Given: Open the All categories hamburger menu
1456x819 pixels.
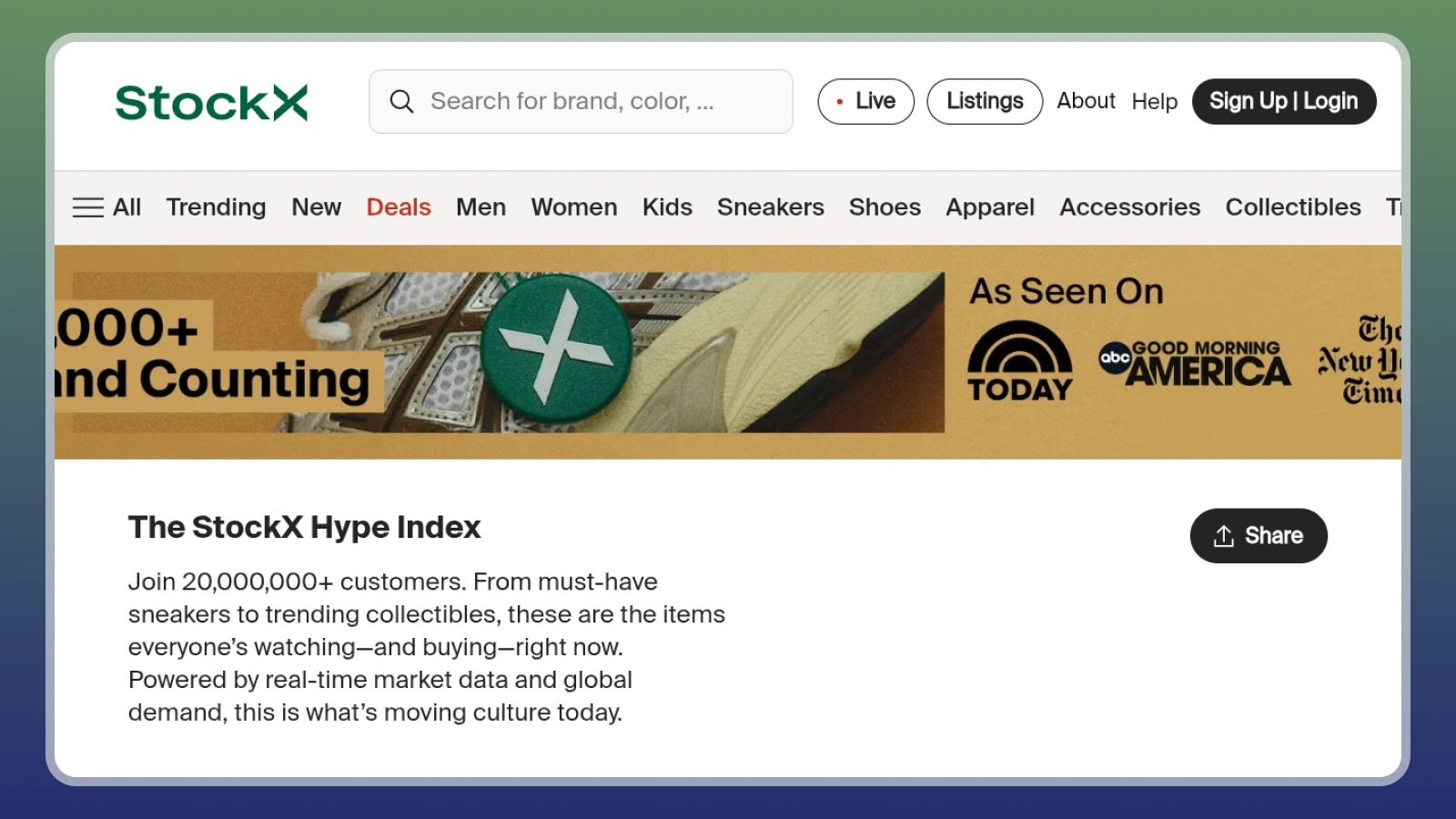Looking at the screenshot, I should click(x=106, y=207).
